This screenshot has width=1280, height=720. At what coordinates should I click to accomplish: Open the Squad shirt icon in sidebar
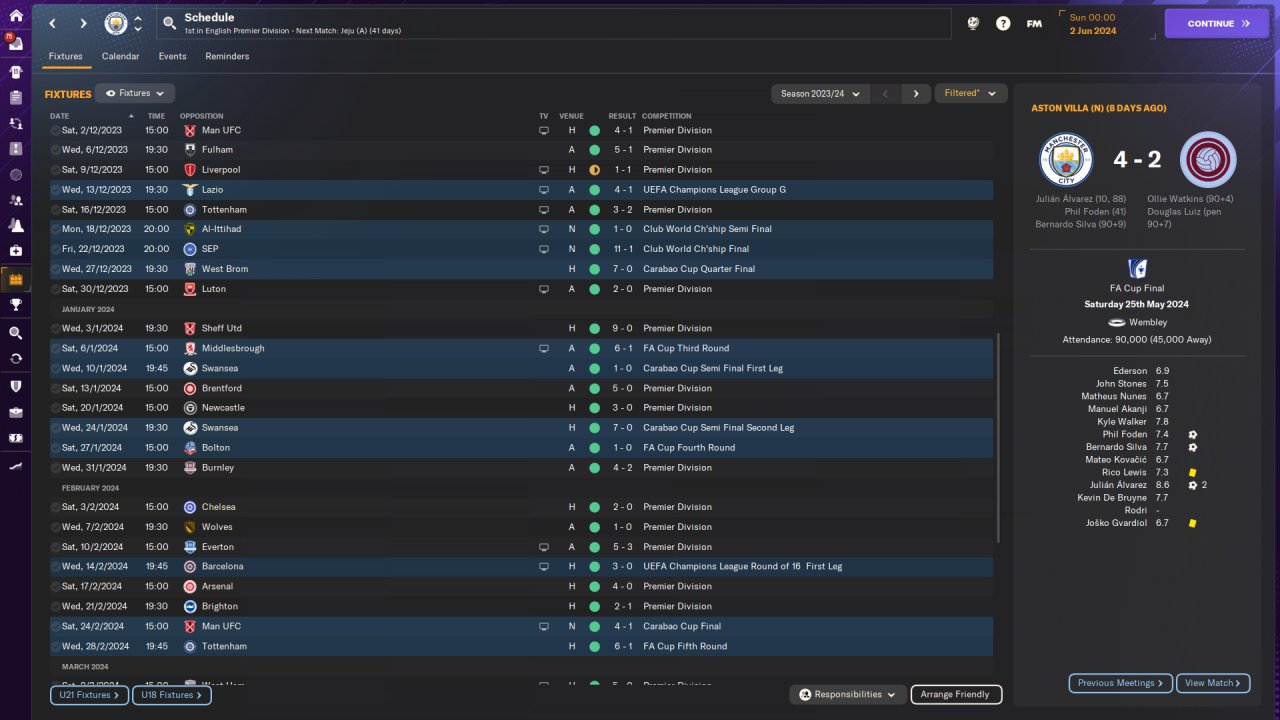[x=15, y=72]
